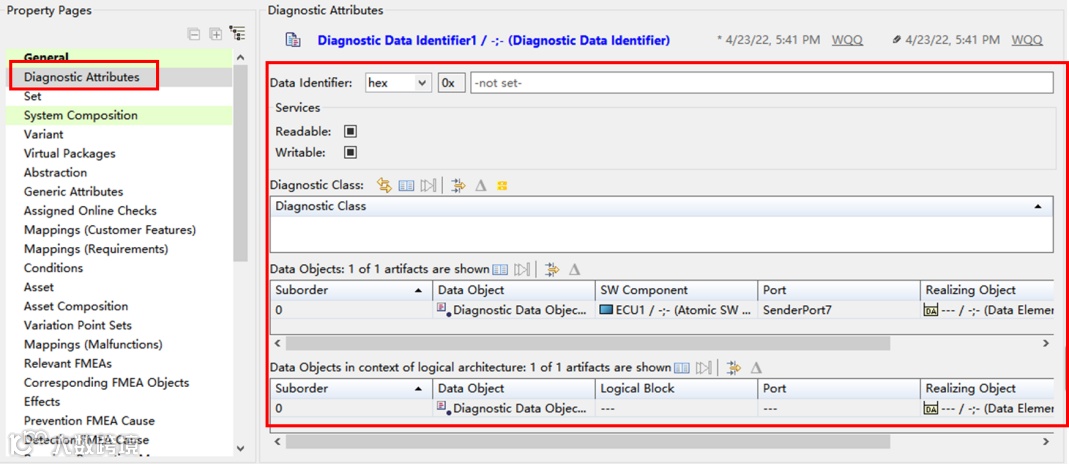Image resolution: width=1069 pixels, height=464 pixels.
Task: Click the Diagnostic Data Object icon in the SW Component table row
Action: pos(444,310)
